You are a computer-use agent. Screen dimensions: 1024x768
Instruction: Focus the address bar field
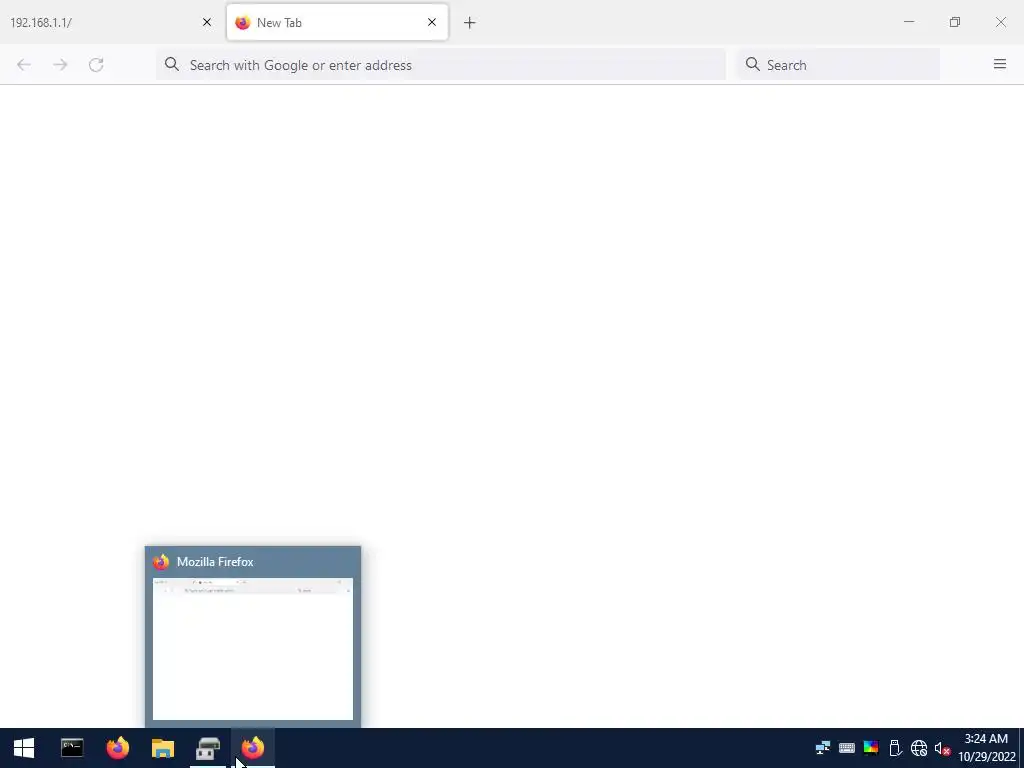(441, 65)
